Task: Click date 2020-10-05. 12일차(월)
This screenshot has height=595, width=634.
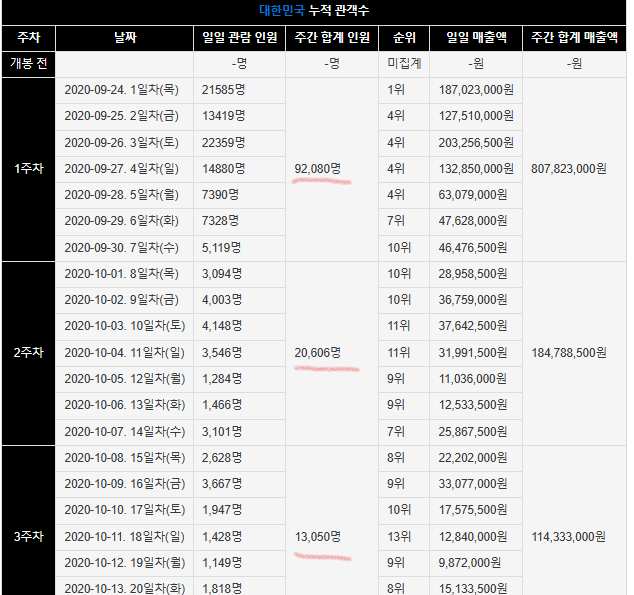Action: (125, 379)
